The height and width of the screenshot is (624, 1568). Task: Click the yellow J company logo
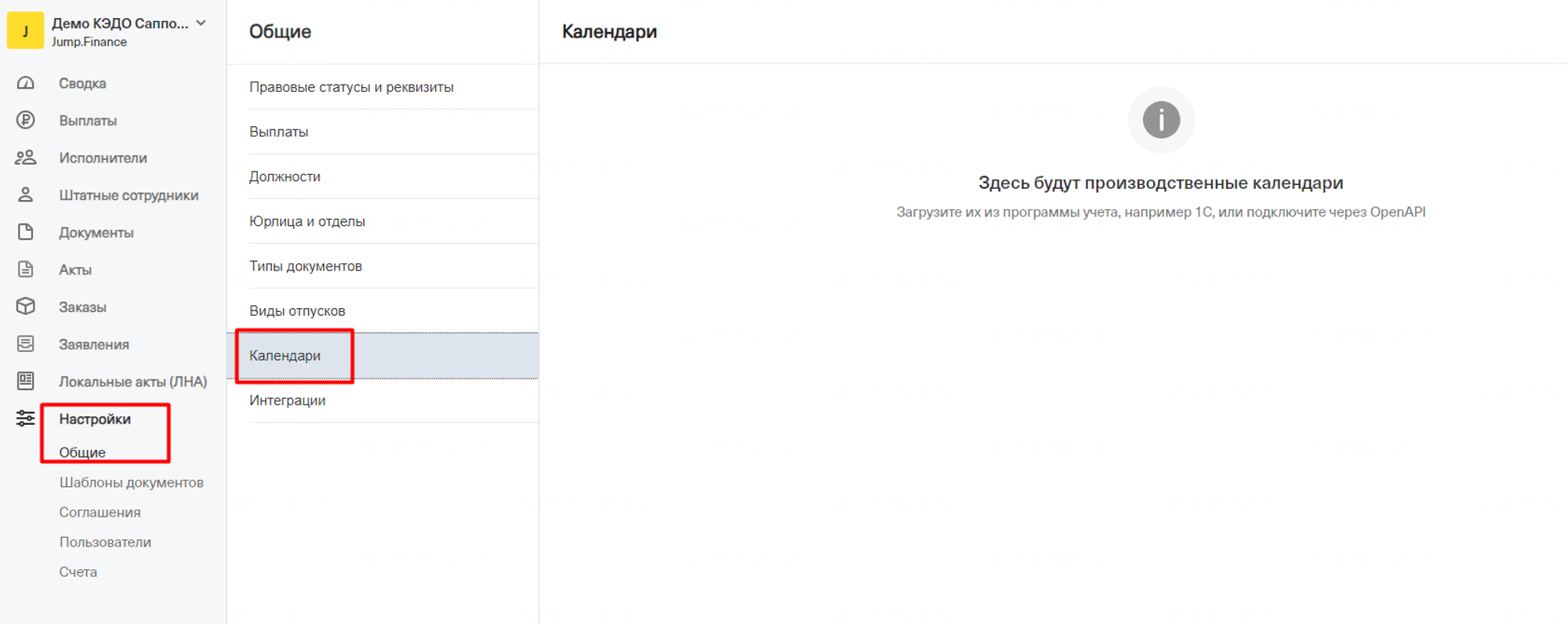click(x=25, y=31)
